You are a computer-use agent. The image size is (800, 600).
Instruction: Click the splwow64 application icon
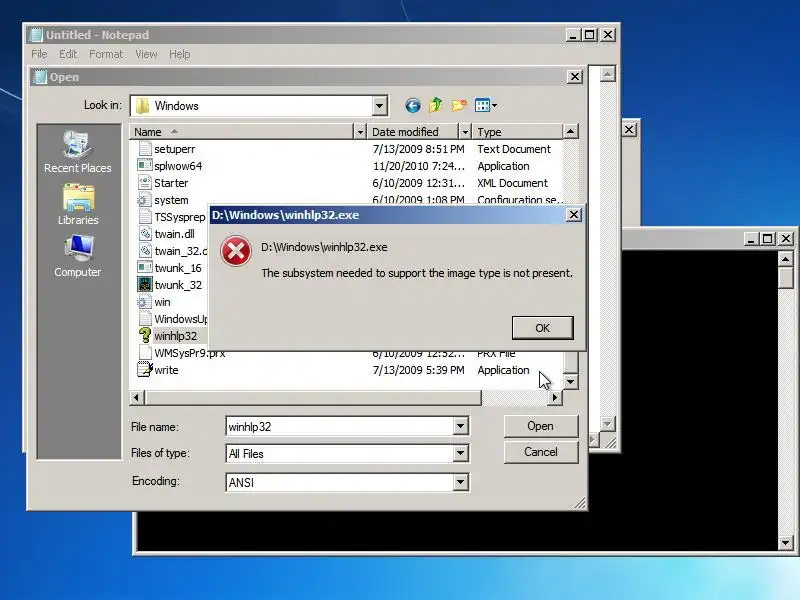point(145,165)
